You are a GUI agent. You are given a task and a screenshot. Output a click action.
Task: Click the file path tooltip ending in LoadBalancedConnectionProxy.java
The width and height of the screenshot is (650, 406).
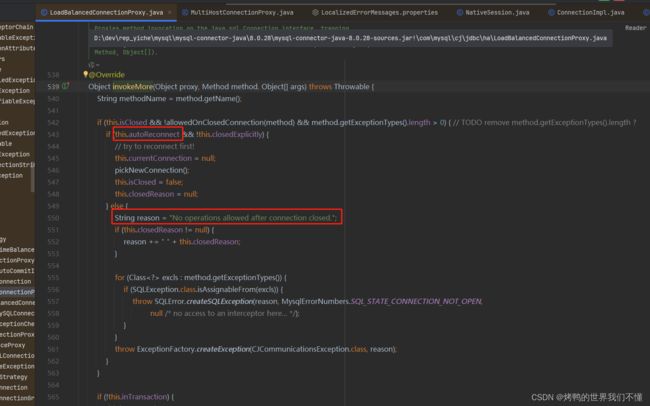tap(350, 38)
